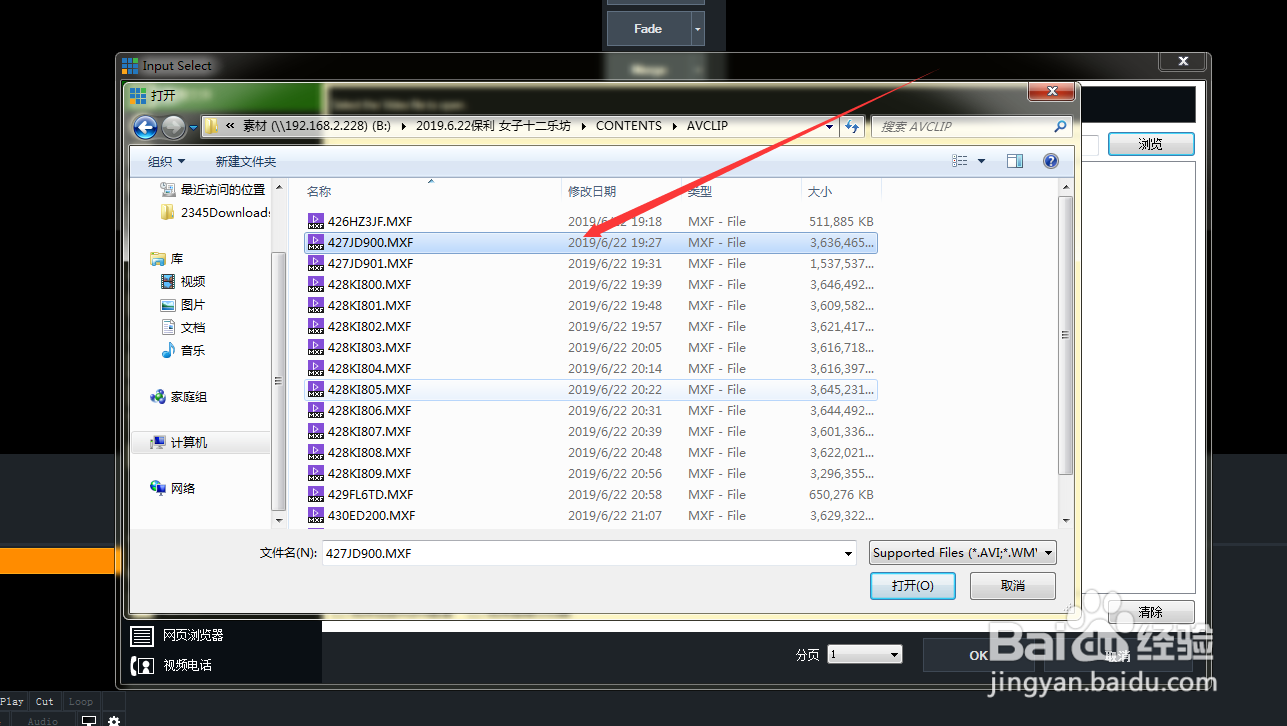Click the 清除 button

coord(1151,612)
